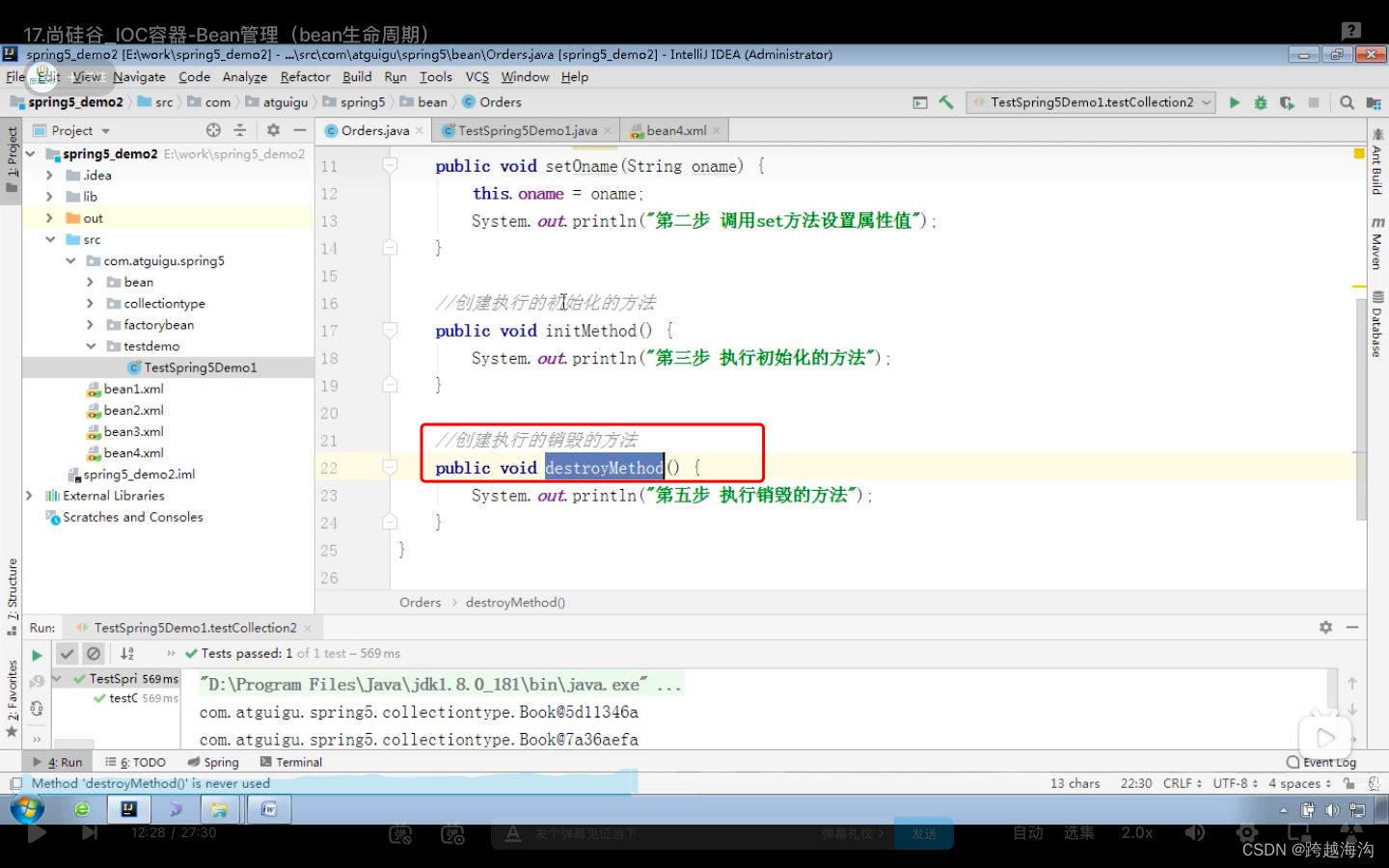Click UTF-8 encoding selector in status bar
Viewport: 1389px width, 868px height.
tap(1235, 783)
